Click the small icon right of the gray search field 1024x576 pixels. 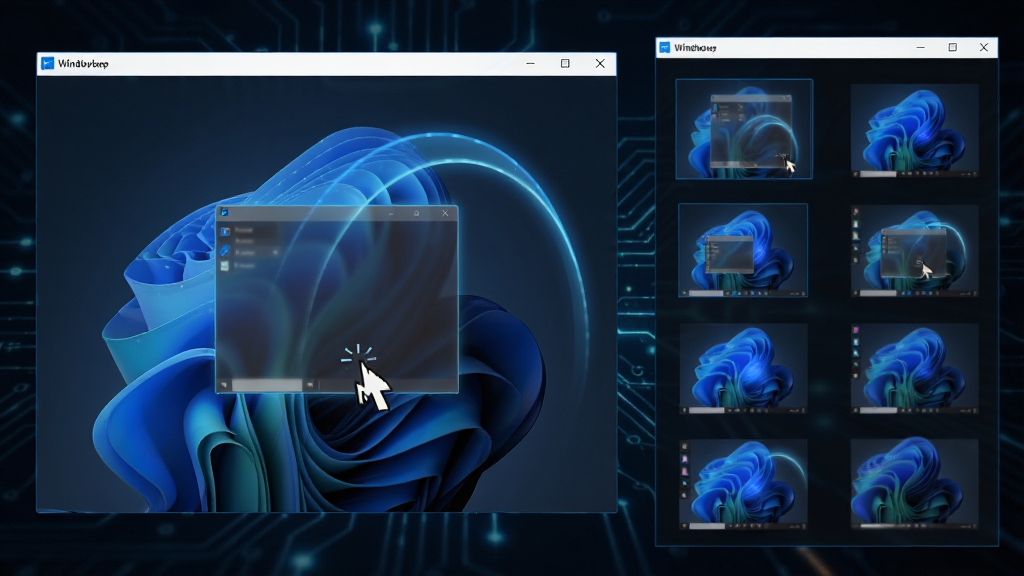(x=310, y=385)
